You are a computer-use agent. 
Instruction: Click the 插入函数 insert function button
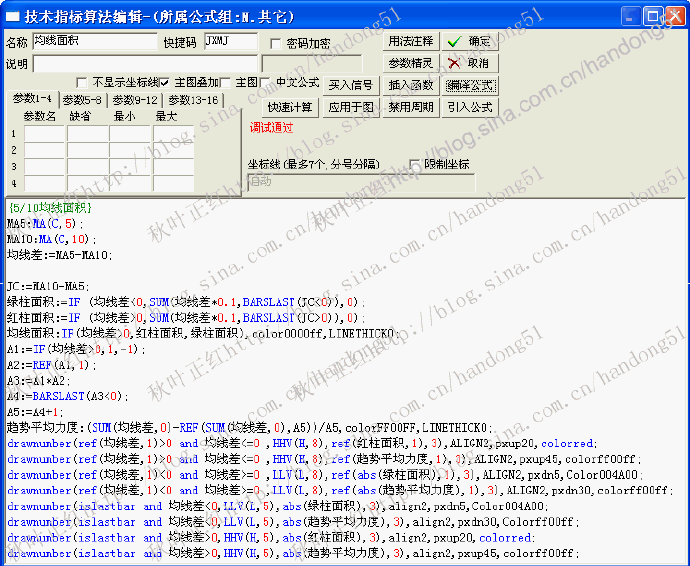pos(411,85)
